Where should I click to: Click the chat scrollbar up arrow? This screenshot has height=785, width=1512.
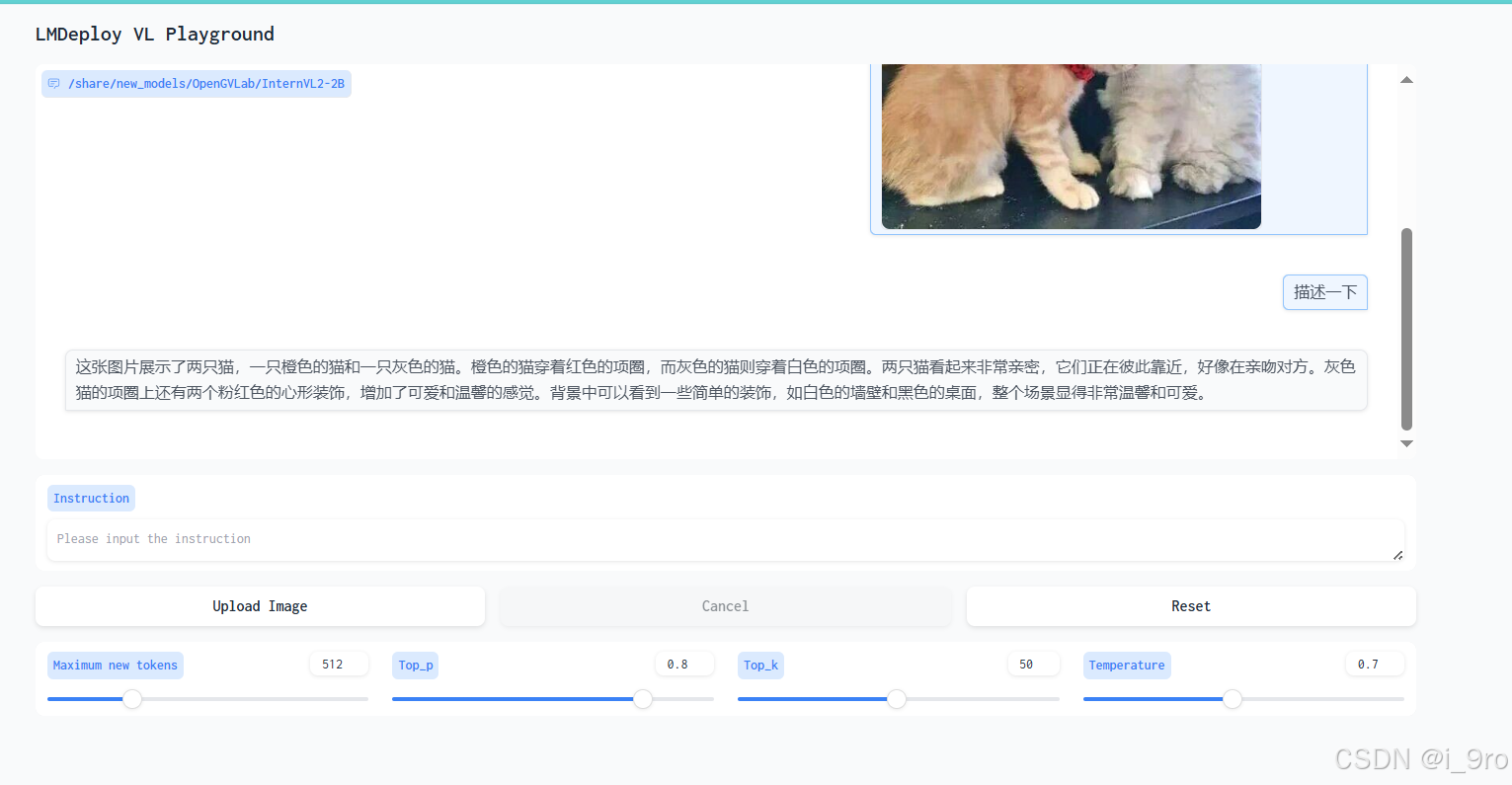coord(1406,80)
